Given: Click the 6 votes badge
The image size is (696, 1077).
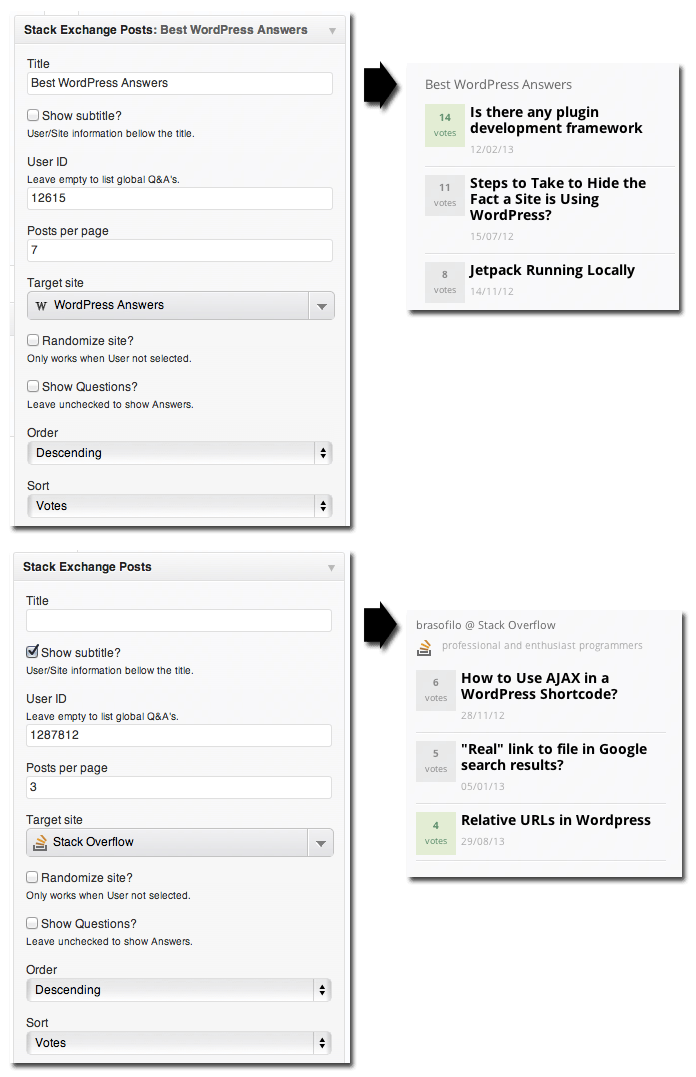Looking at the screenshot, I should (436, 690).
